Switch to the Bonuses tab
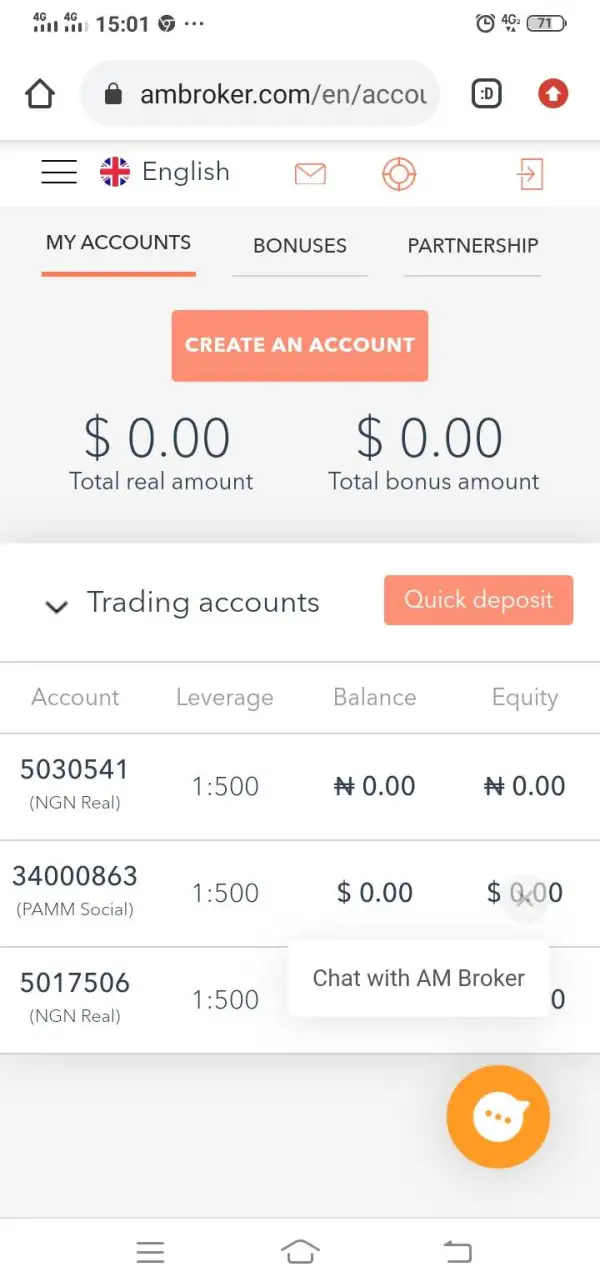The width and height of the screenshot is (600, 1287). coord(300,246)
